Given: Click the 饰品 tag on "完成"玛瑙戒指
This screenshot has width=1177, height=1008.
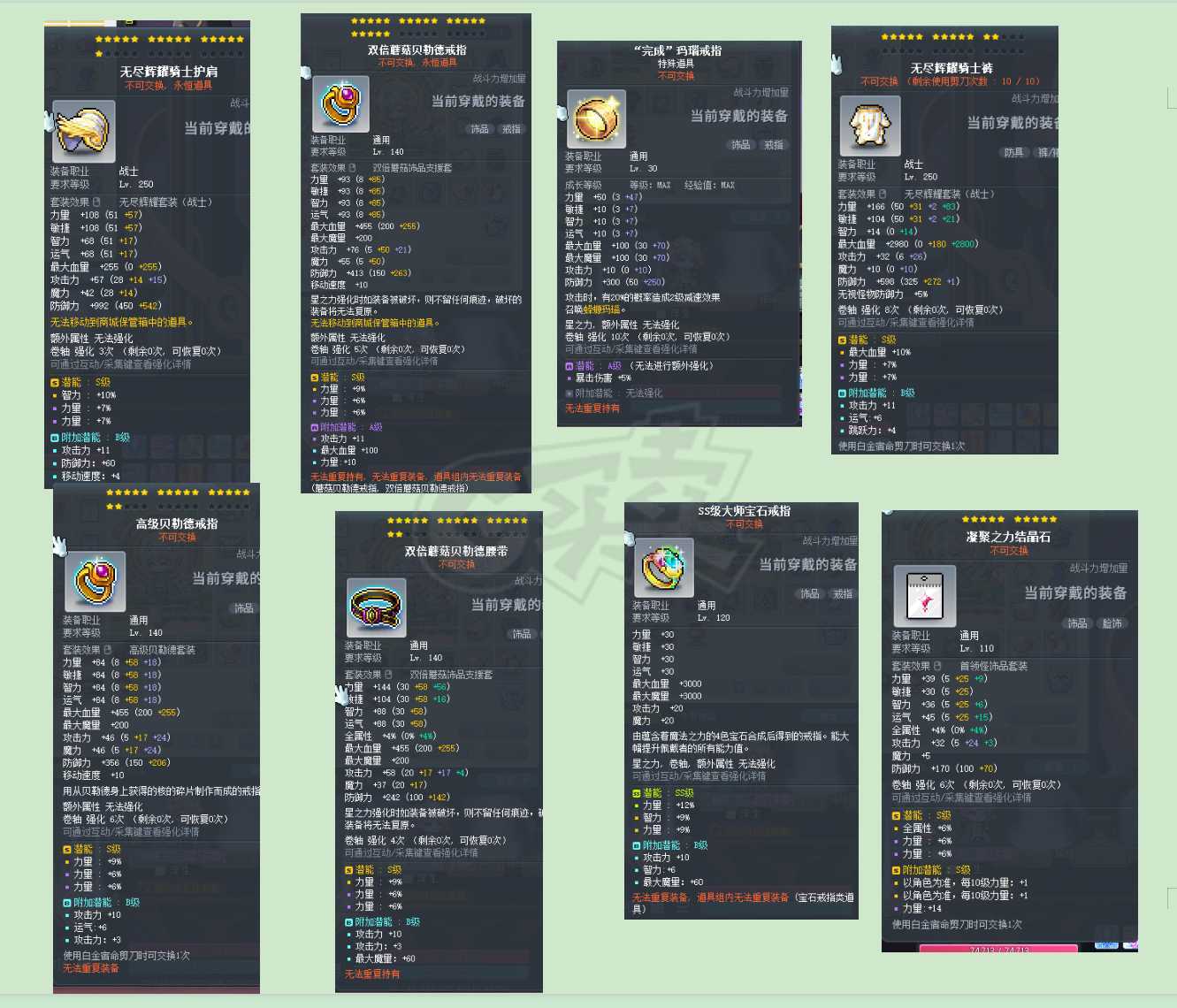Looking at the screenshot, I should pos(740,145).
